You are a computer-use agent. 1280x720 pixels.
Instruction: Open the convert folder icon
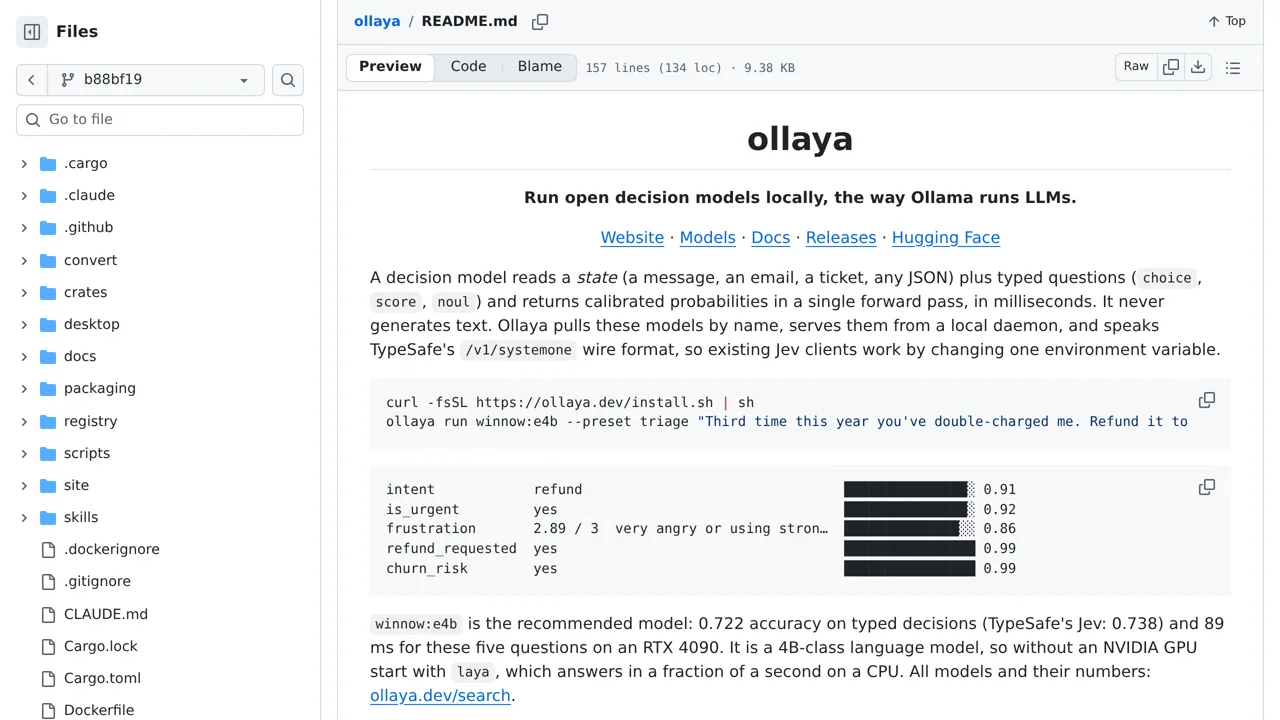coord(48,260)
